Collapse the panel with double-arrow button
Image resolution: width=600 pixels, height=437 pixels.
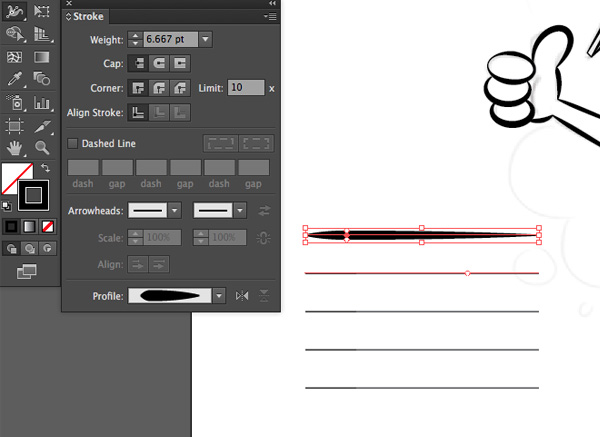(x=272, y=4)
